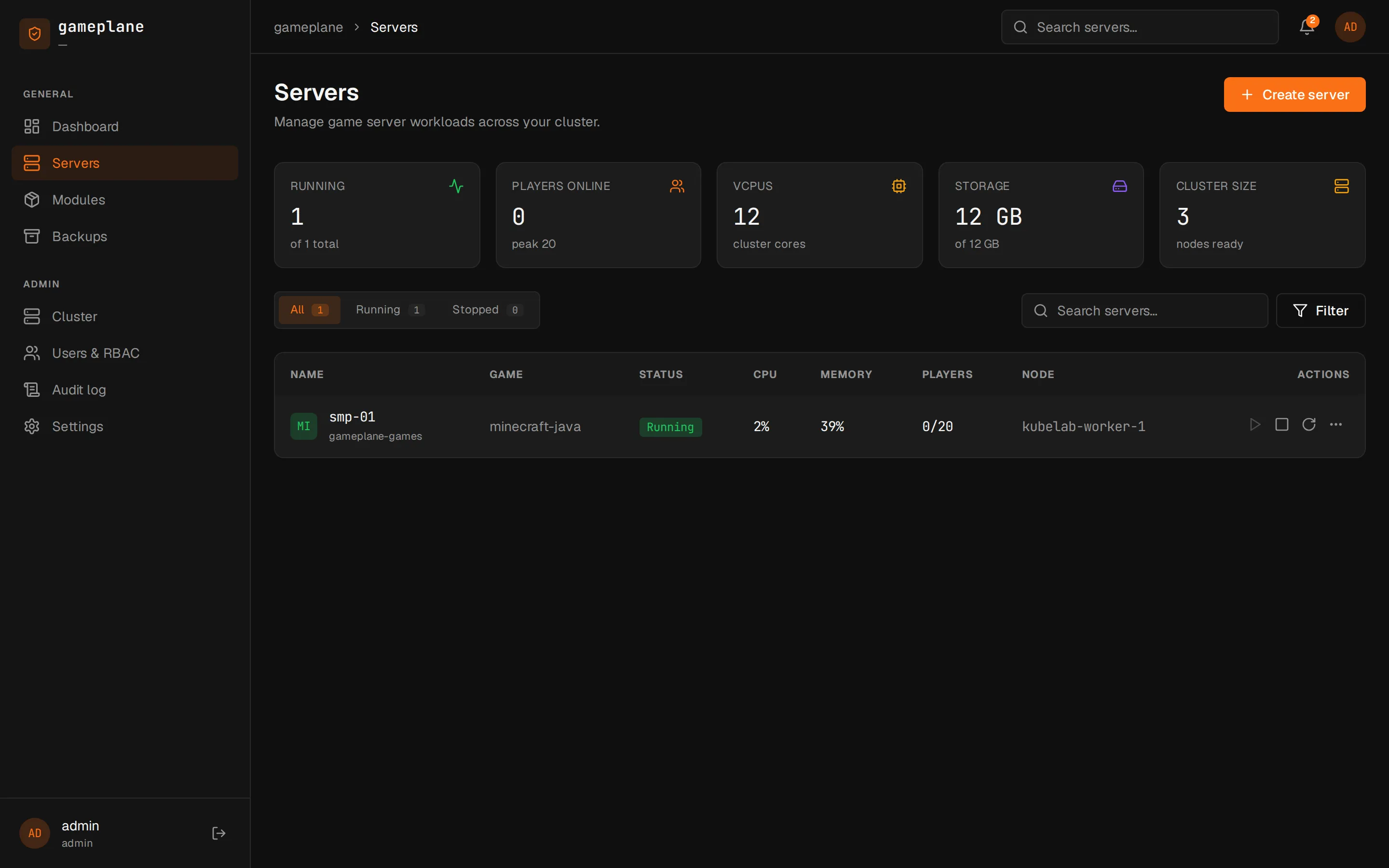Image resolution: width=1389 pixels, height=868 pixels.
Task: Stop the smp-01 server with square icon
Action: pos(1281,424)
